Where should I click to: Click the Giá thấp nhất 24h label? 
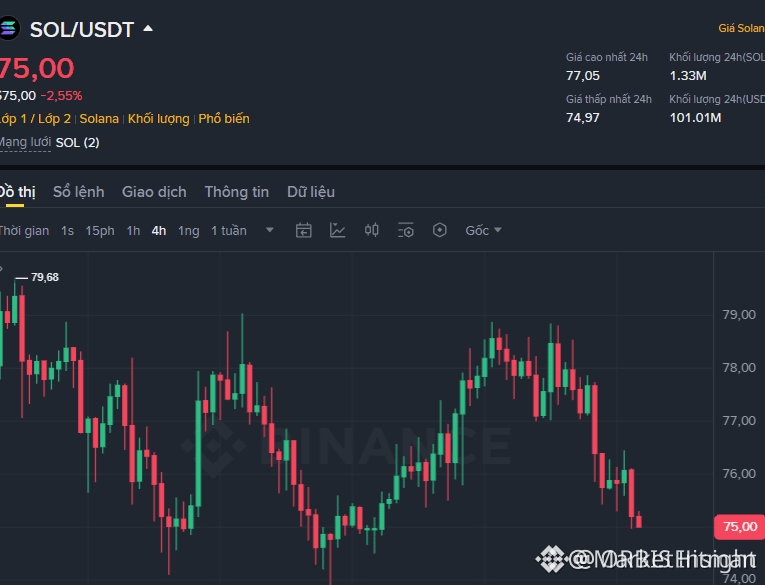tap(609, 99)
